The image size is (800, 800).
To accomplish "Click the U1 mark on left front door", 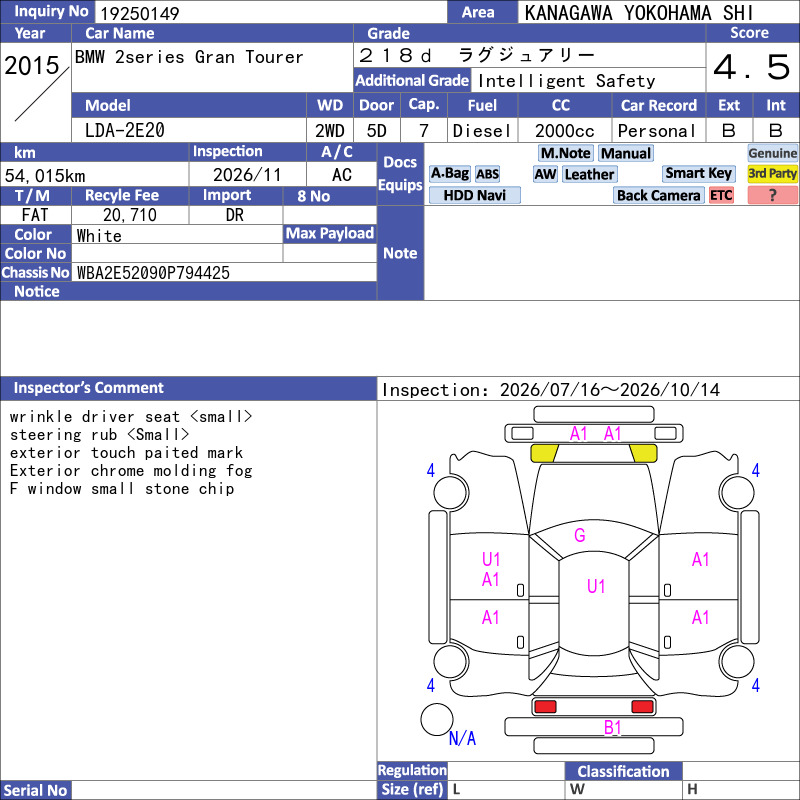I will pos(491,560).
